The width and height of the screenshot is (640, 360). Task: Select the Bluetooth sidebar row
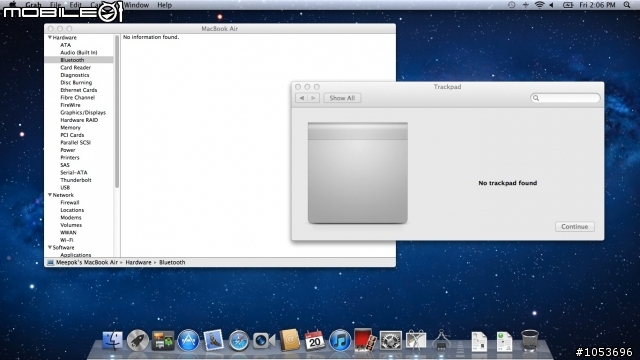coord(79,60)
